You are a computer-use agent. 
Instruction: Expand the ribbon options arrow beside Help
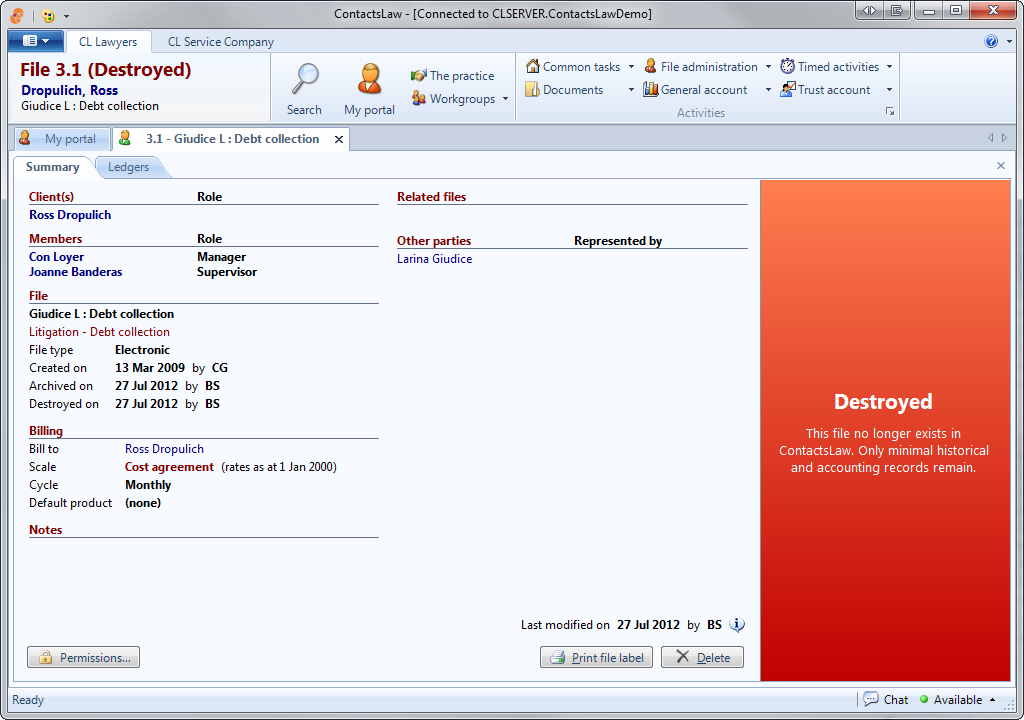click(1009, 41)
